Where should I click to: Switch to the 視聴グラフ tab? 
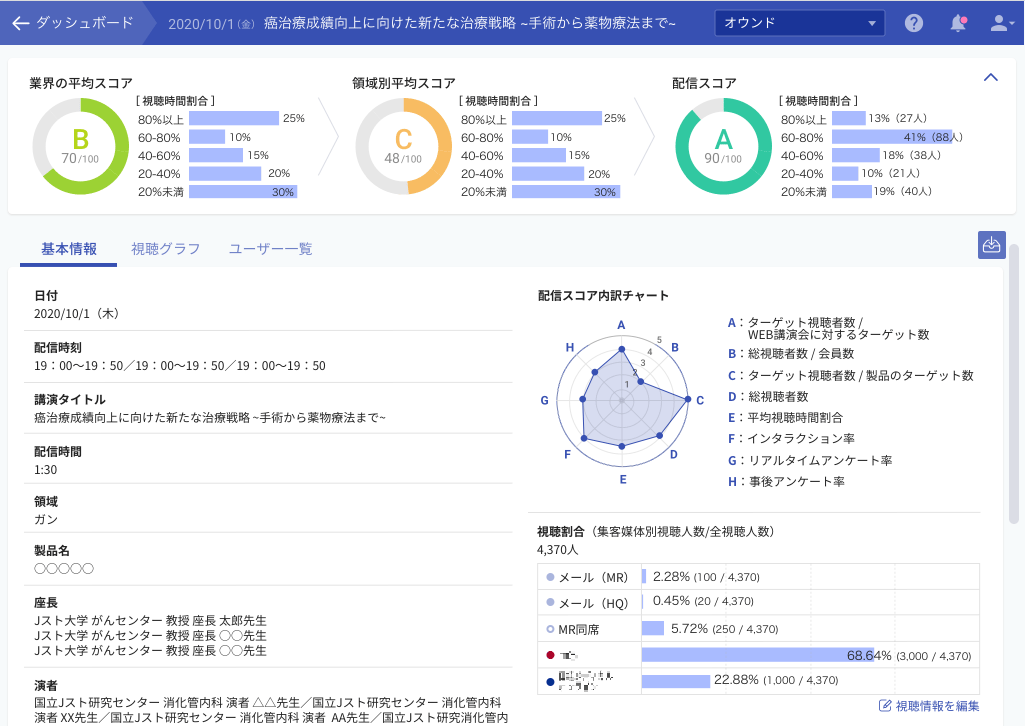[x=166, y=249]
